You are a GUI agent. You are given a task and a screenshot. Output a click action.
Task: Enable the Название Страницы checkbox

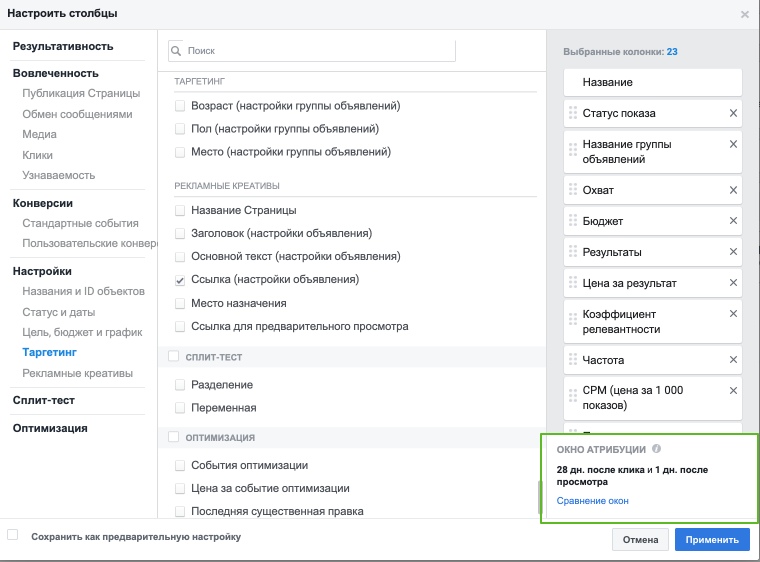(x=180, y=210)
